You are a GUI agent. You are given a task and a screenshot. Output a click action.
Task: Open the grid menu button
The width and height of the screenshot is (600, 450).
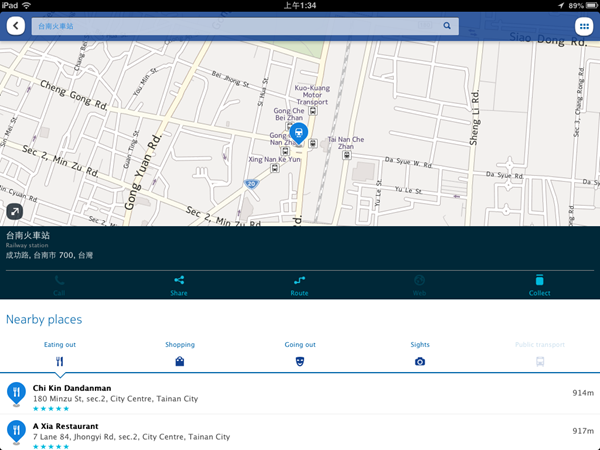[x=584, y=26]
